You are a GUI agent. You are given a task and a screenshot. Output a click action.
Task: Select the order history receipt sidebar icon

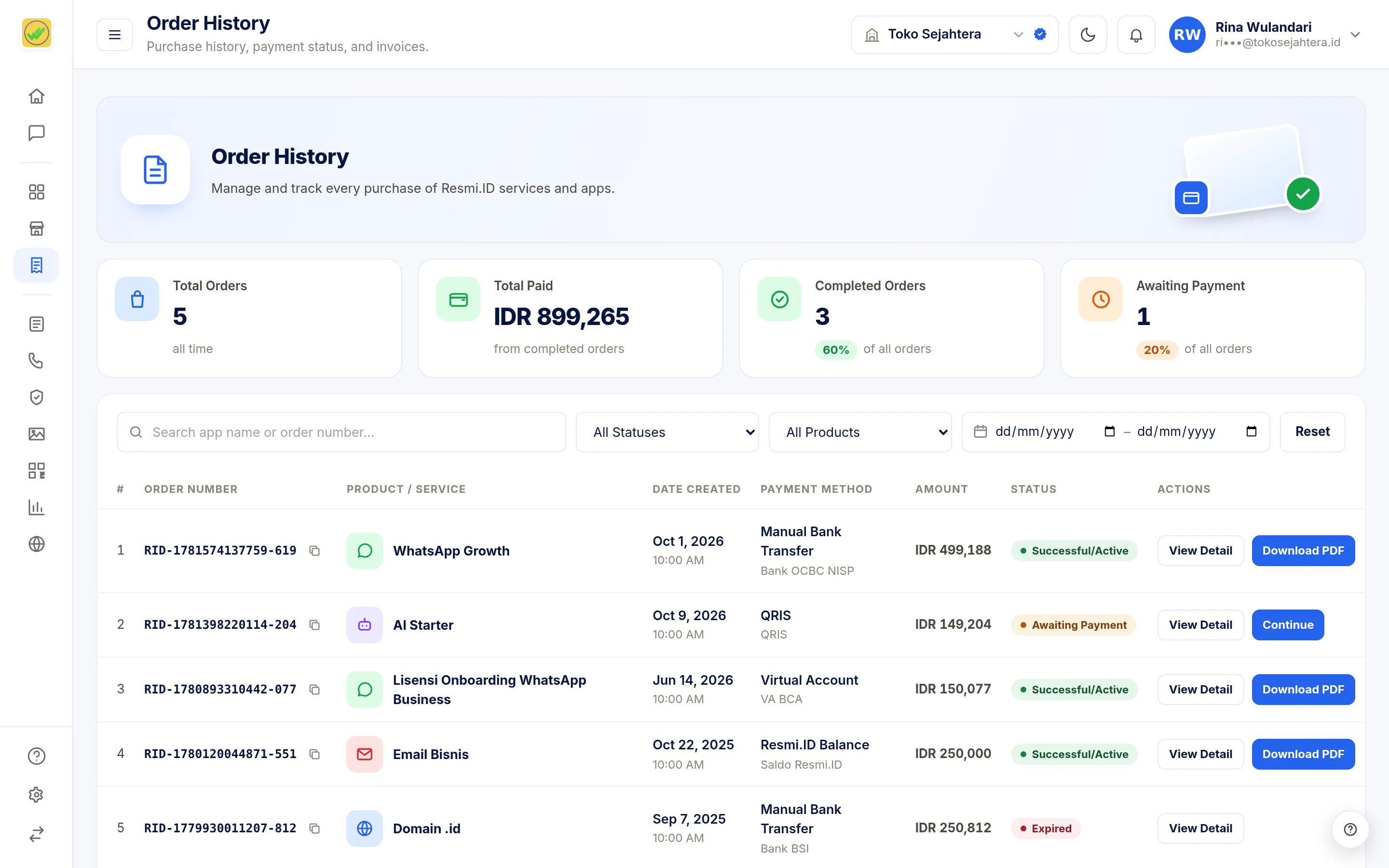point(36,265)
